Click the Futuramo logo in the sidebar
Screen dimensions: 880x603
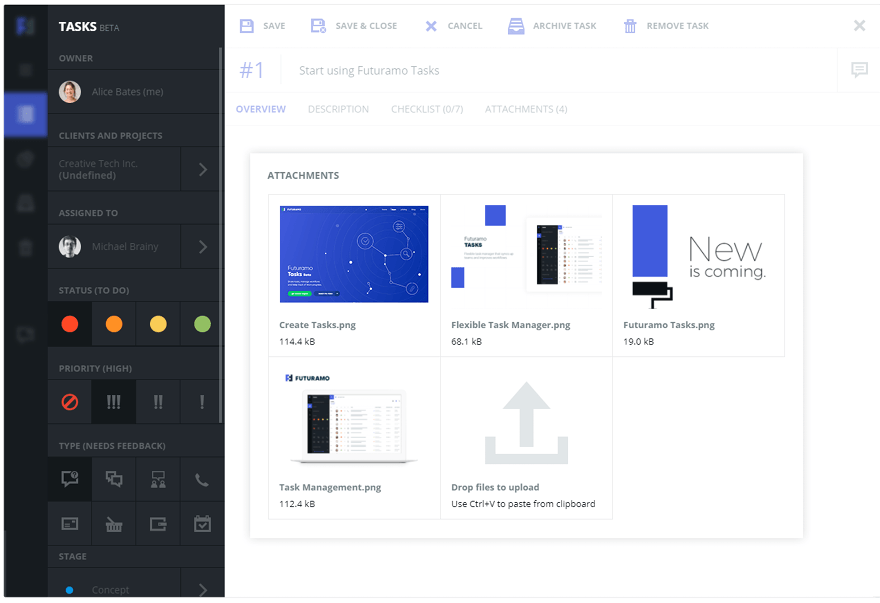[x=25, y=26]
